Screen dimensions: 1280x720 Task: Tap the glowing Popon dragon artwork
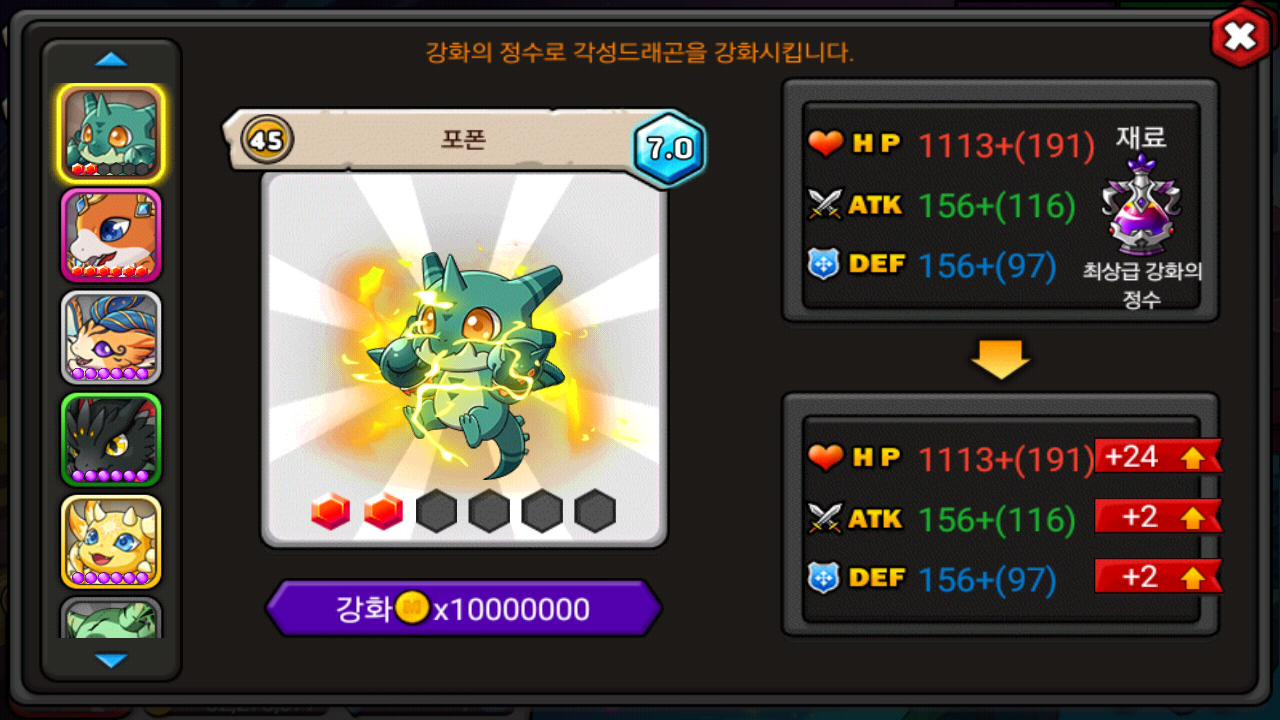[464, 360]
